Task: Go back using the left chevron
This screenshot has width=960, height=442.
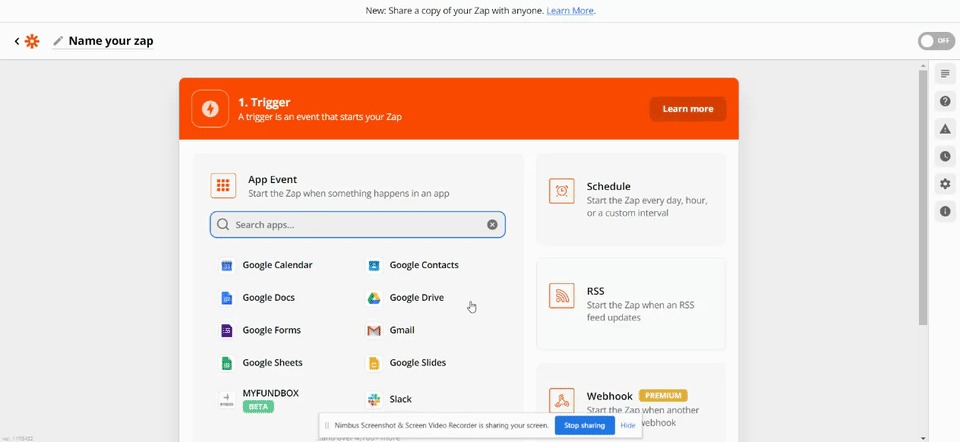Action: click(x=17, y=41)
